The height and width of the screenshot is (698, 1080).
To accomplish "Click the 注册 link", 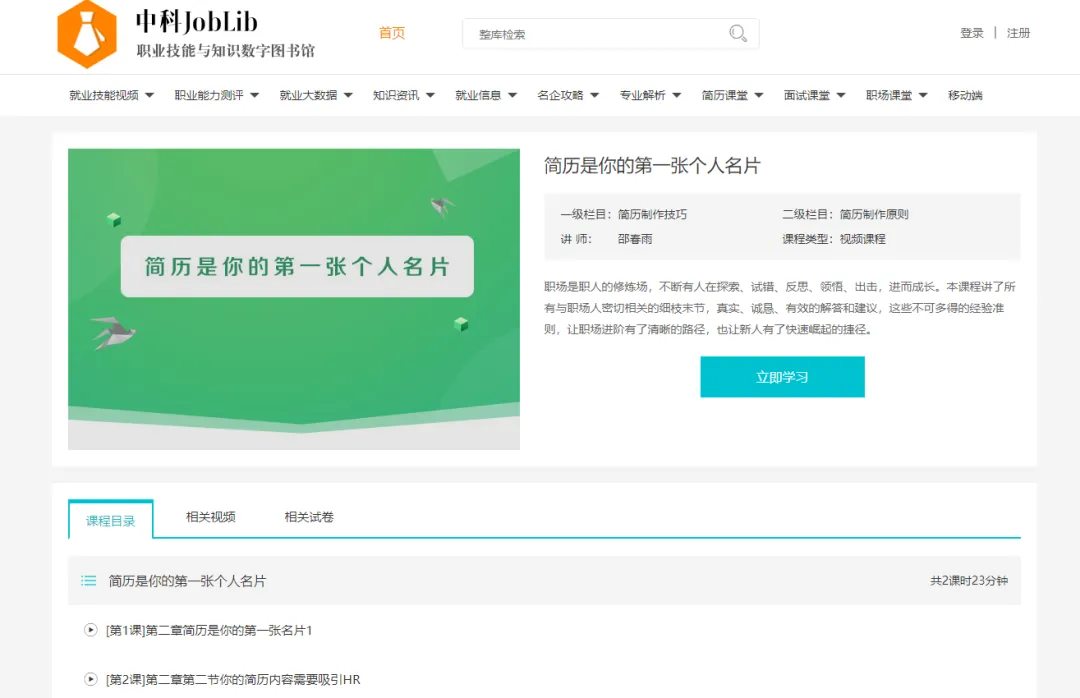I will (x=1018, y=33).
